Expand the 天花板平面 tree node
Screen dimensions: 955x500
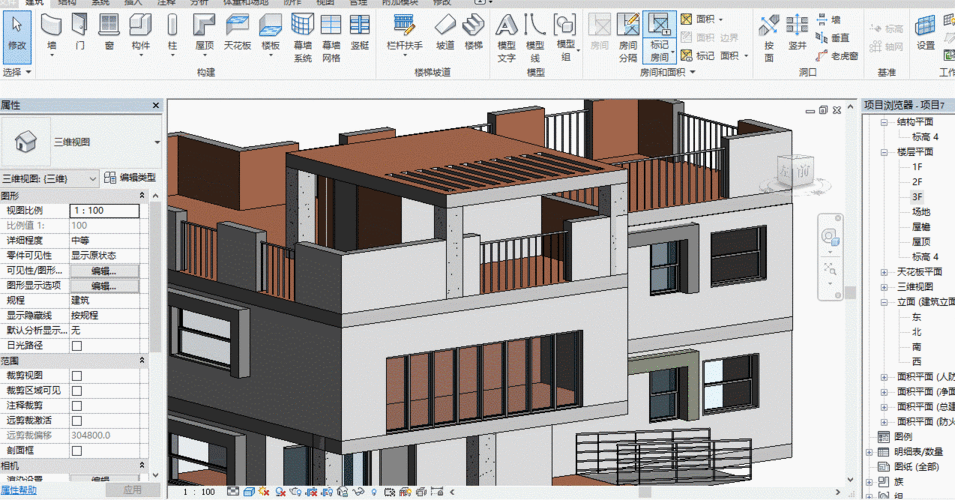pyautogui.click(x=884, y=272)
